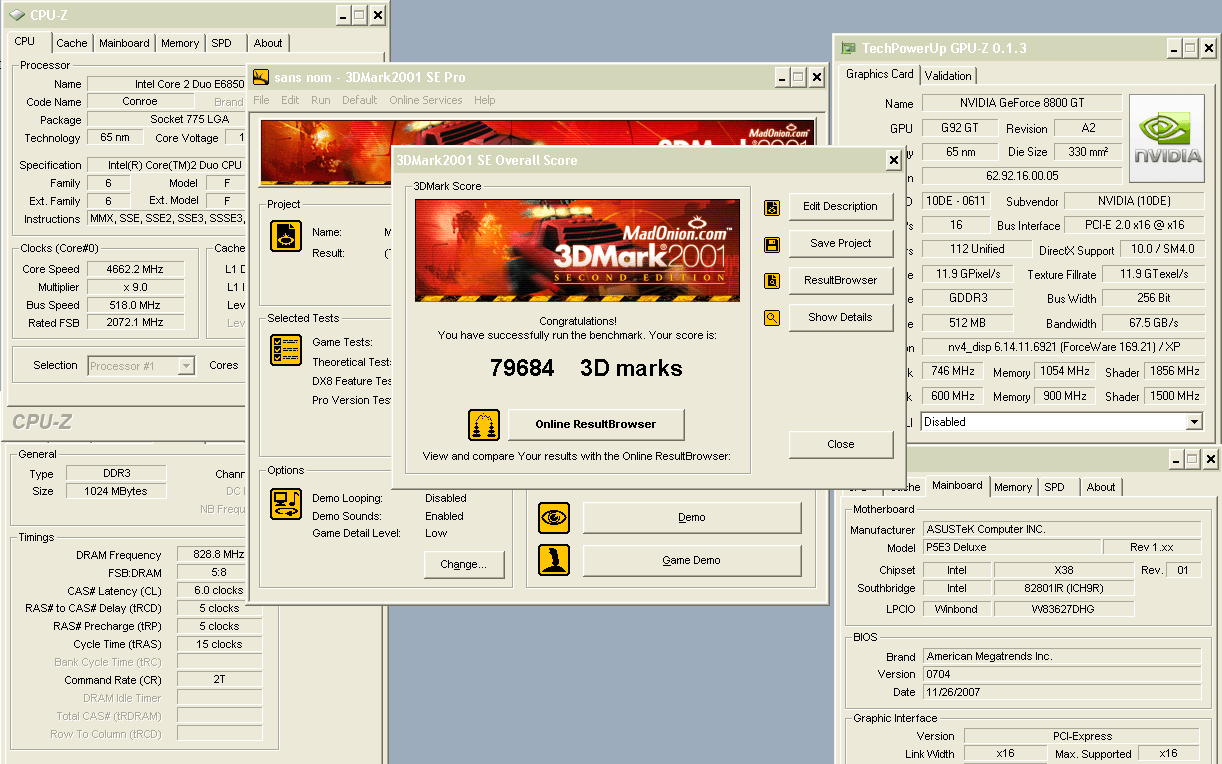Click the 3DMark2001 title bar icon
Image resolution: width=1222 pixels, height=764 pixels.
click(260, 77)
